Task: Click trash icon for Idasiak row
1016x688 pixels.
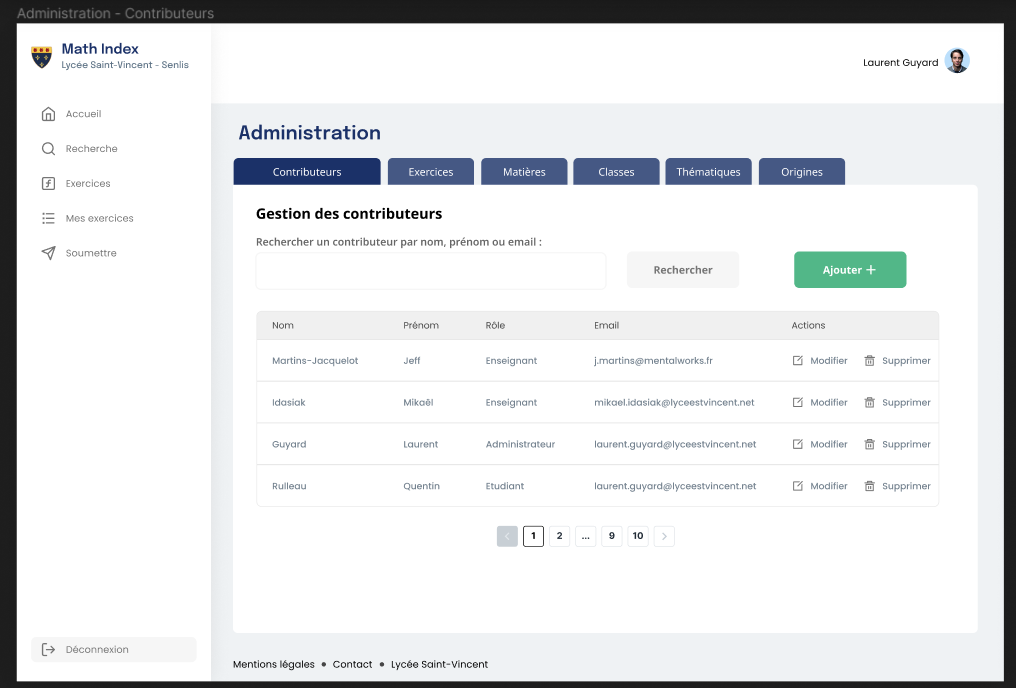Action: 869,403
